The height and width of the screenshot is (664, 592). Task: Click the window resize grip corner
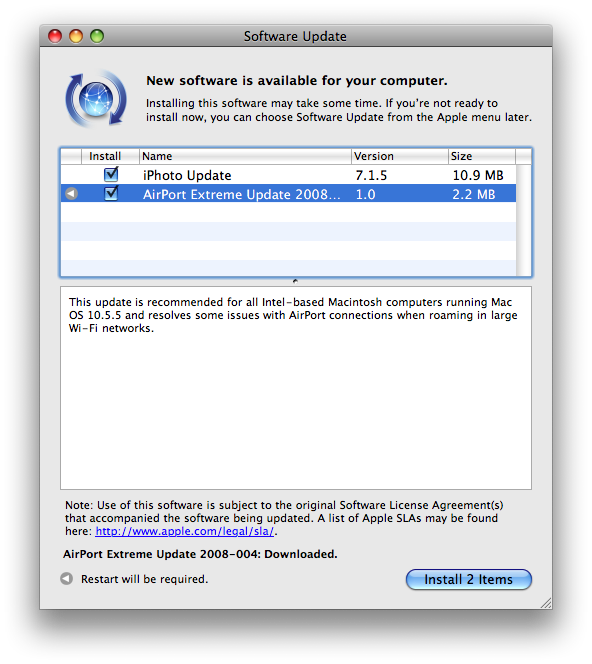tap(546, 603)
